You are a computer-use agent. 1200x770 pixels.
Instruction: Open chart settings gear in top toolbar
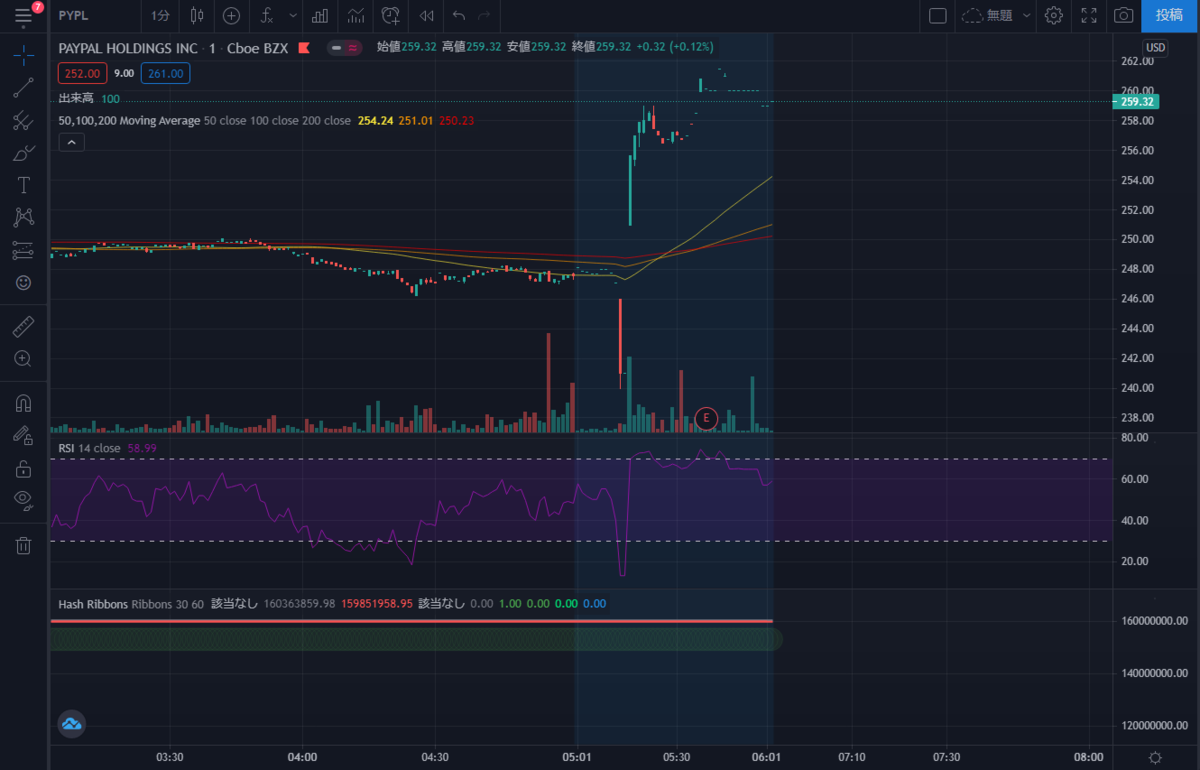[x=1054, y=15]
